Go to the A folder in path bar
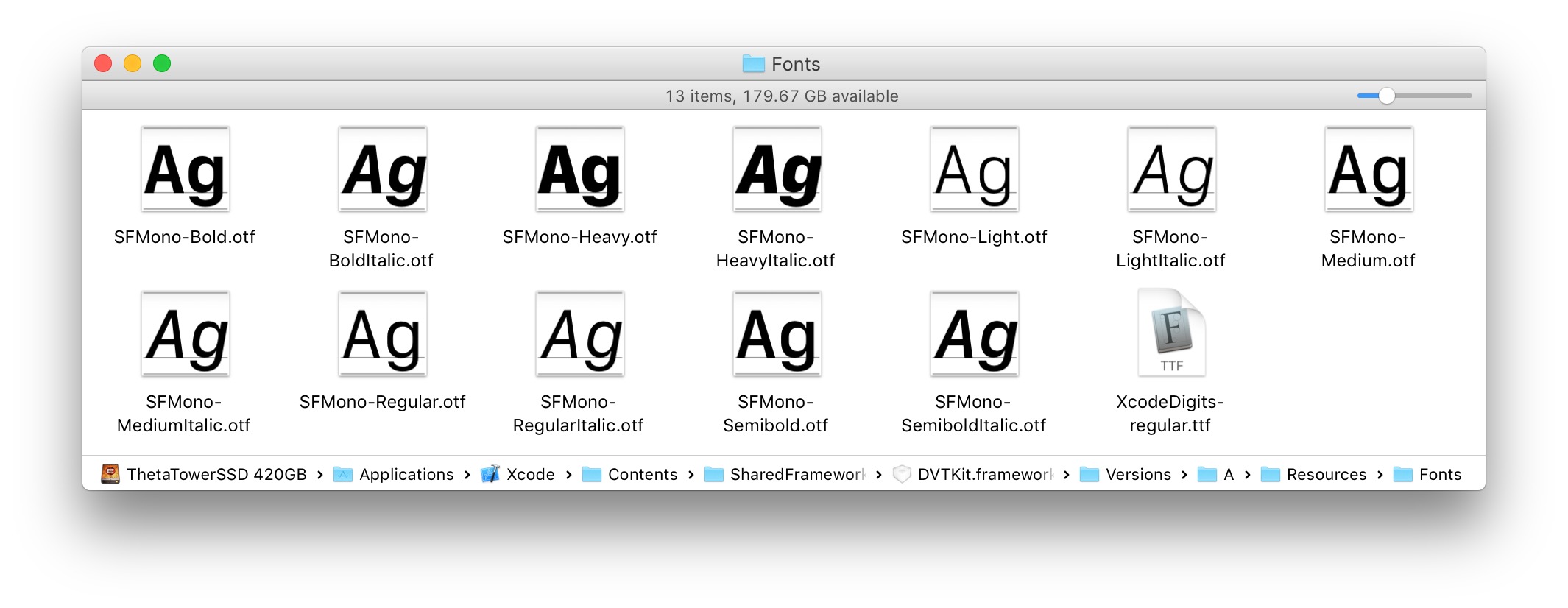This screenshot has height=608, width=1568. tap(1215, 474)
